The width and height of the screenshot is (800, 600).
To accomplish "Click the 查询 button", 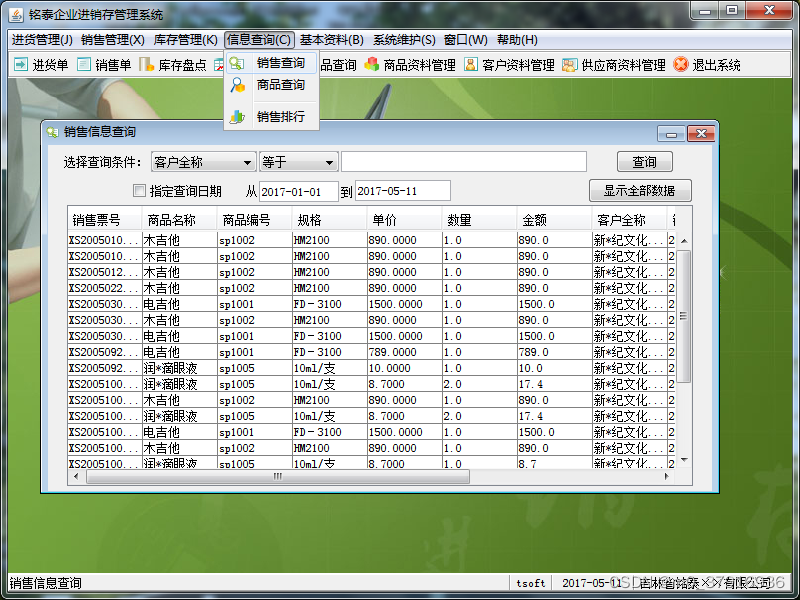I will pos(643,161).
